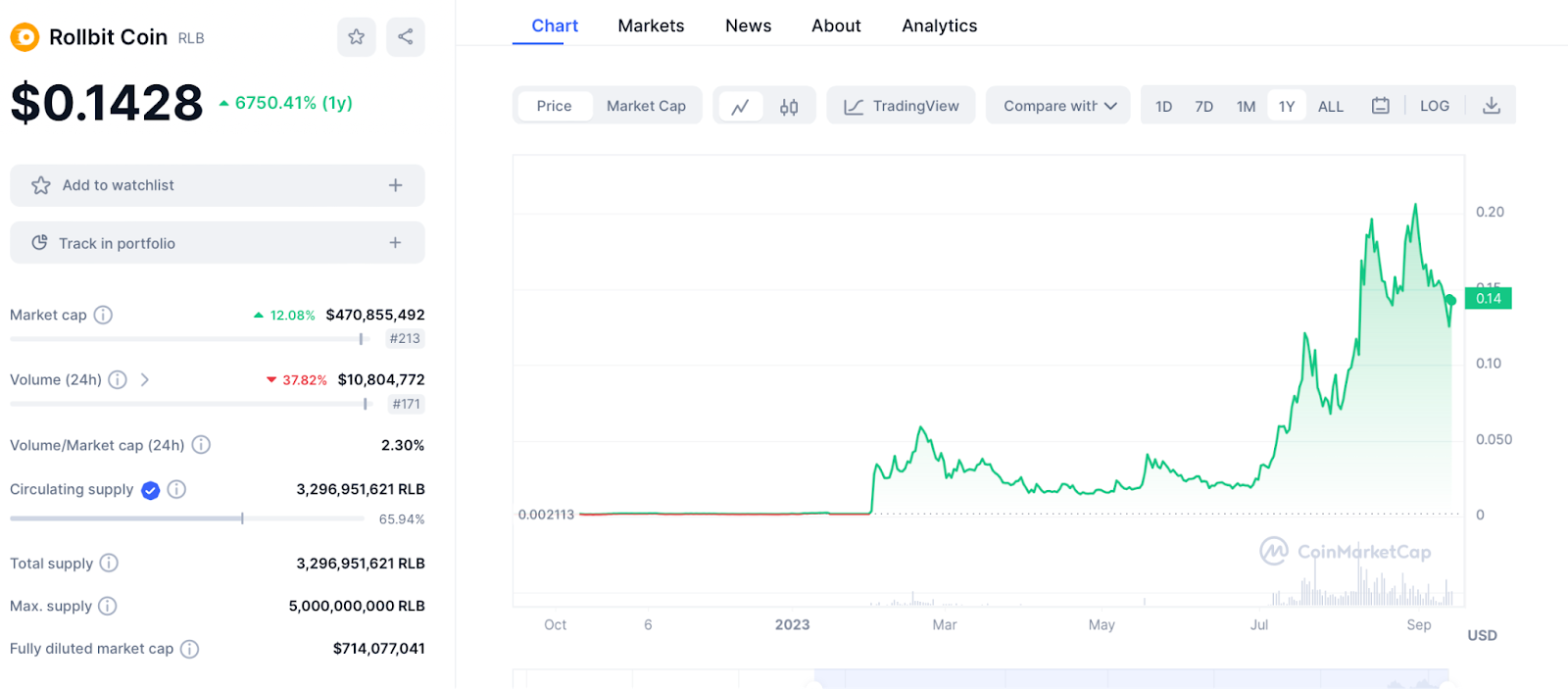Toggle LOG scale on chart
This screenshot has width=1568, height=689.
pos(1434,106)
